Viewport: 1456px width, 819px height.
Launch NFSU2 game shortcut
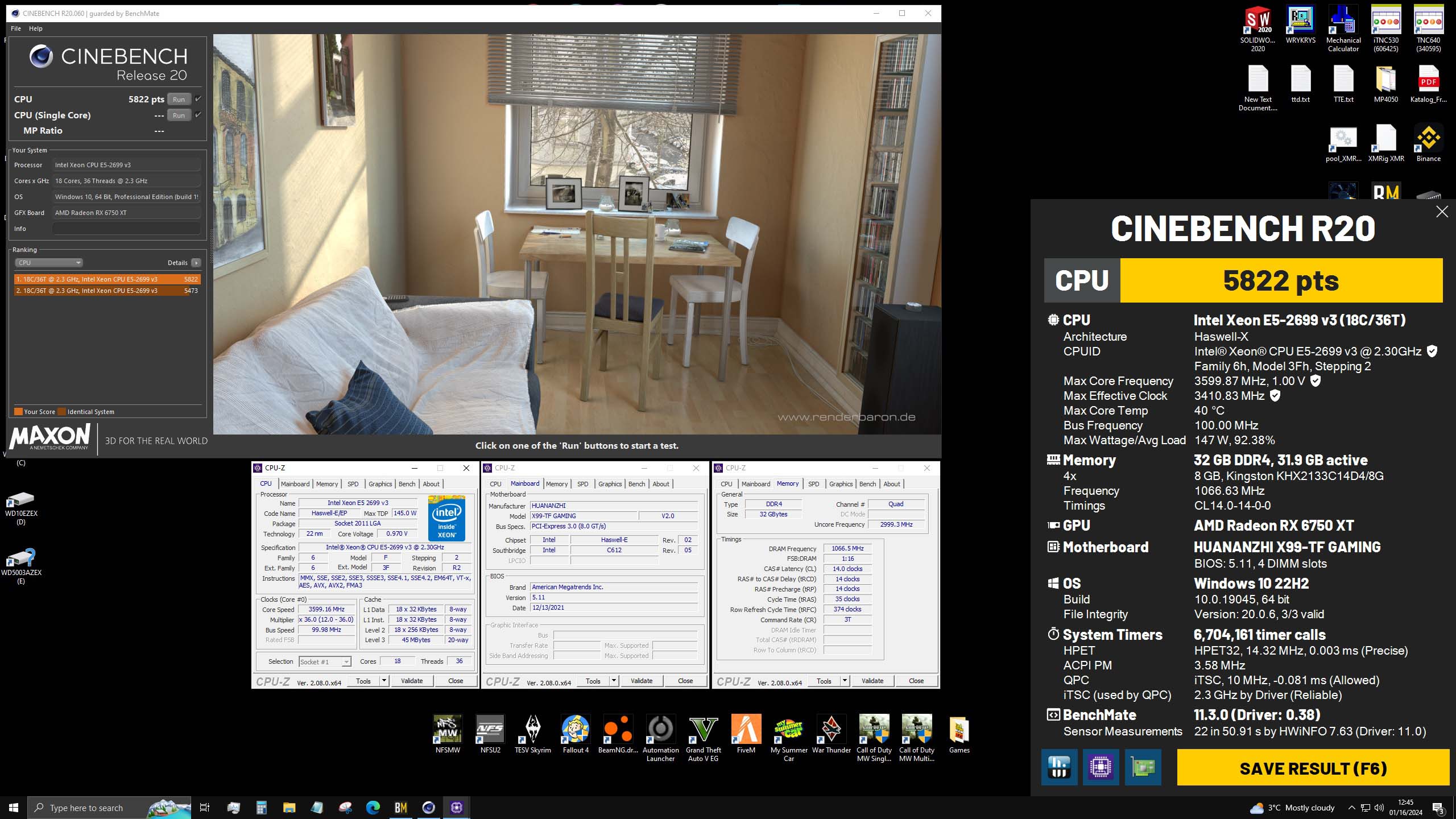tap(490, 734)
